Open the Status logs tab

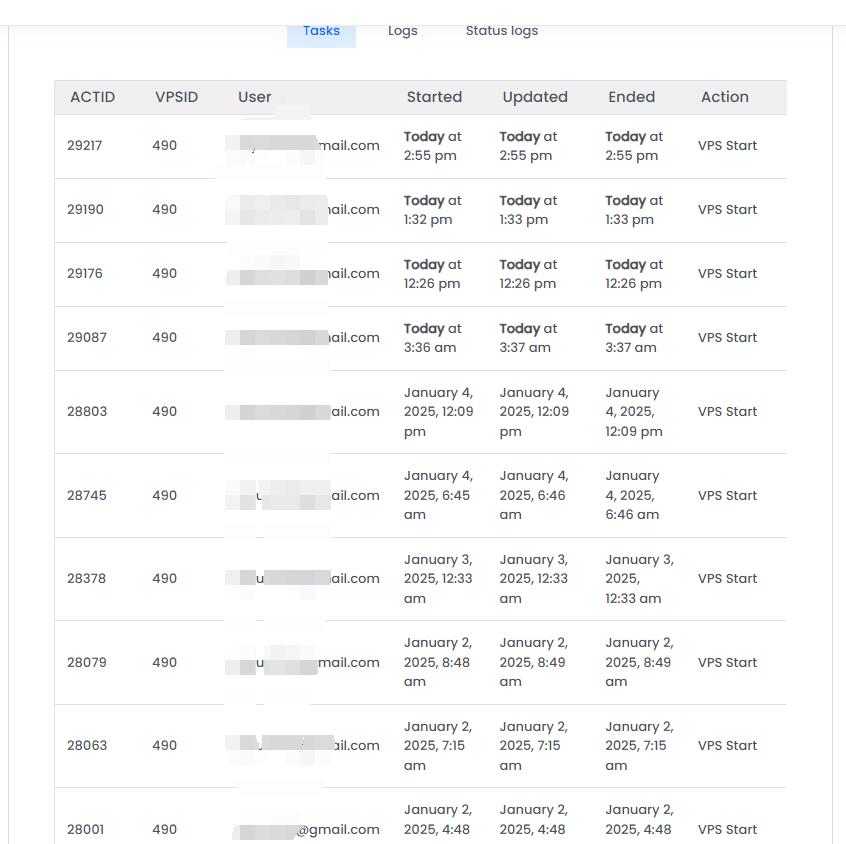tap(502, 31)
